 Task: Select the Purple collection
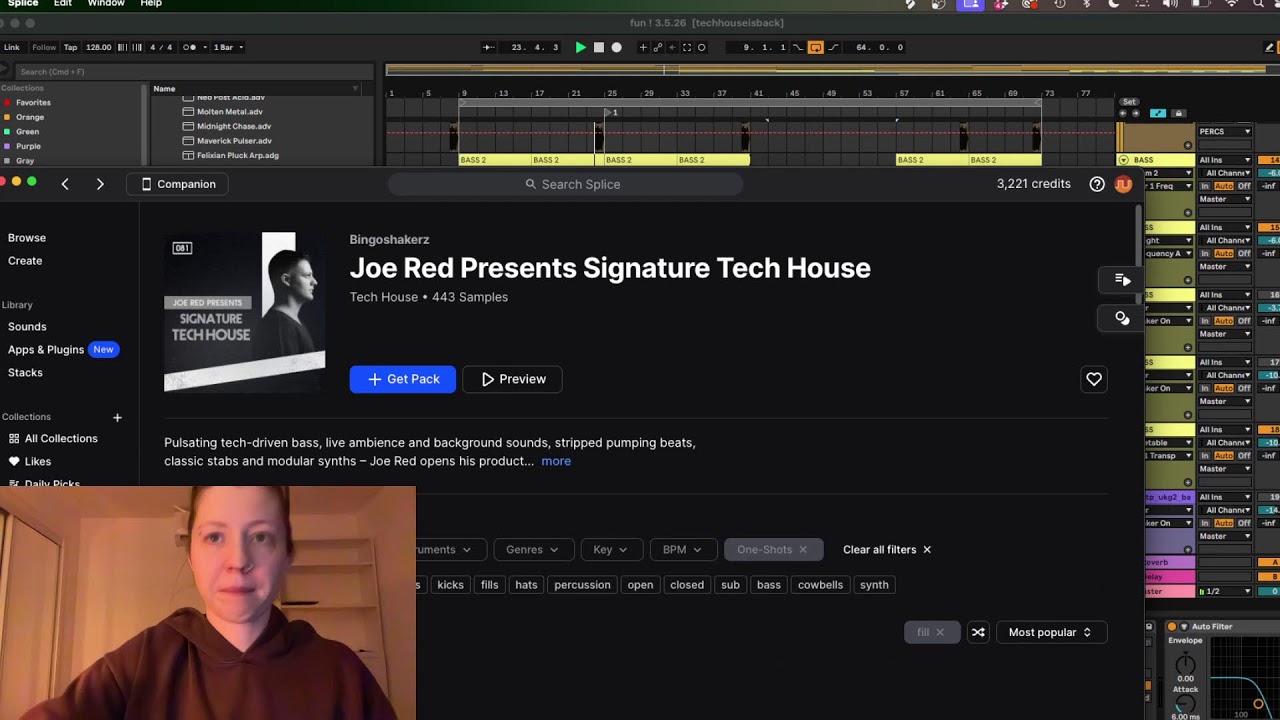pyautogui.click(x=29, y=146)
